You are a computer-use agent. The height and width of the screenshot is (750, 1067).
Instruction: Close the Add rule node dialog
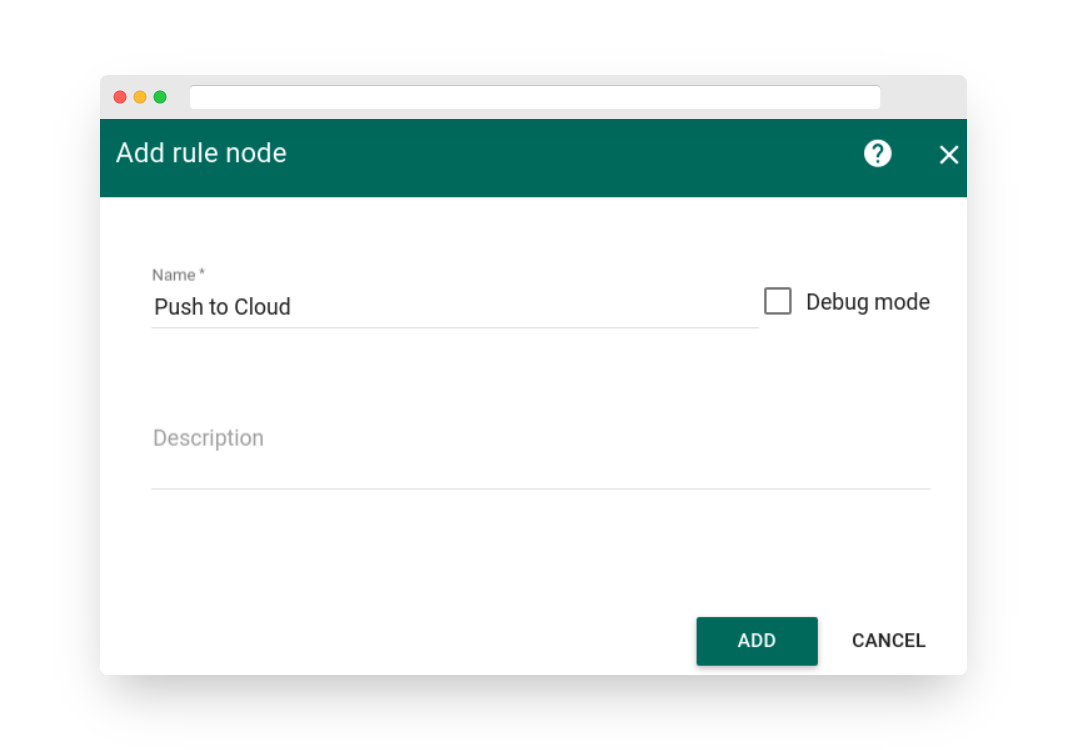point(949,154)
